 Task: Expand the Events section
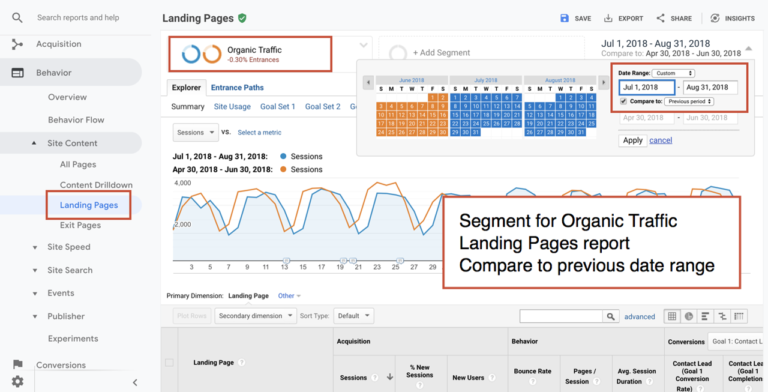click(34, 294)
